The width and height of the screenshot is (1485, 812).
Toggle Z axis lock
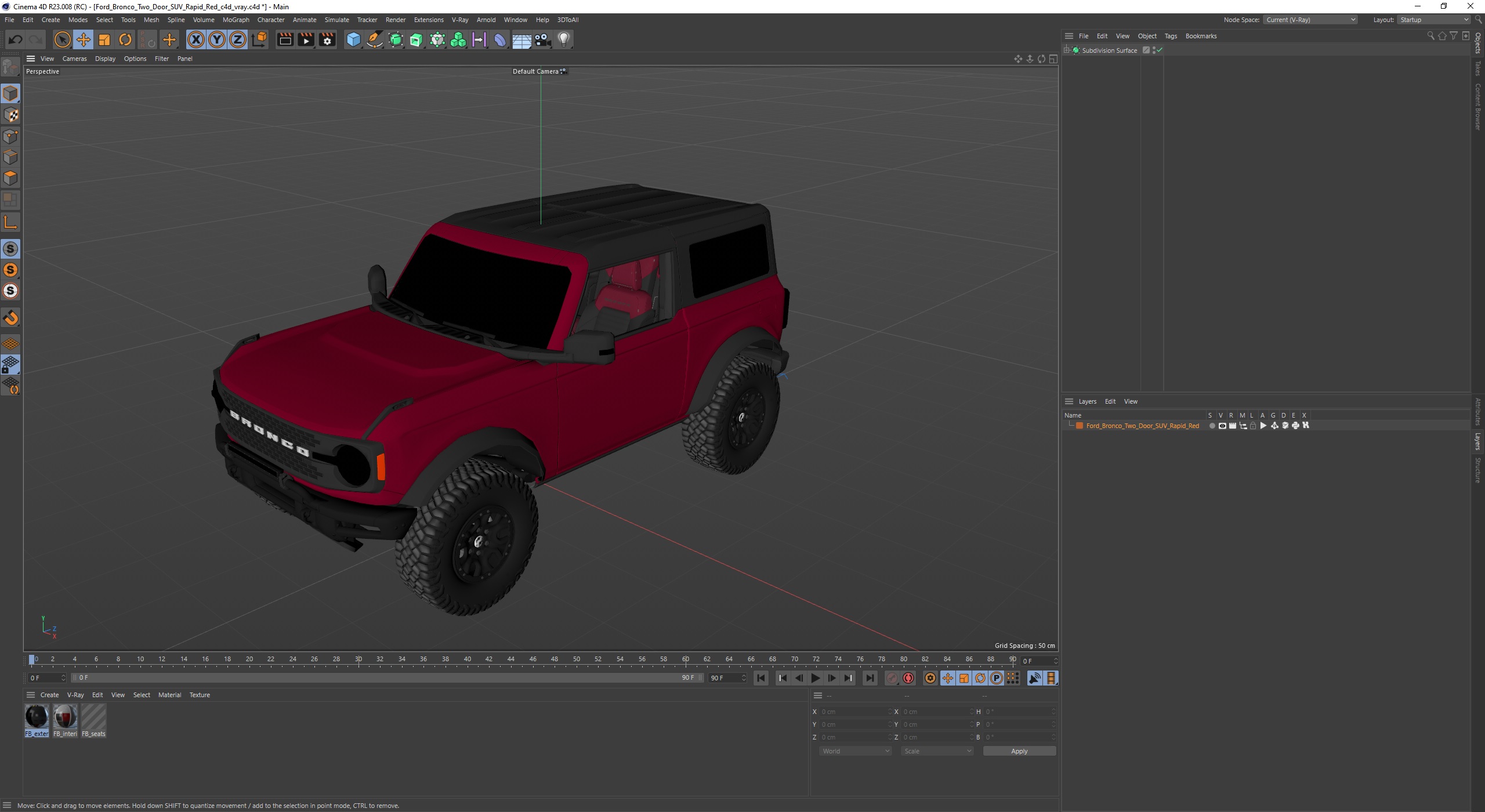pyautogui.click(x=238, y=39)
